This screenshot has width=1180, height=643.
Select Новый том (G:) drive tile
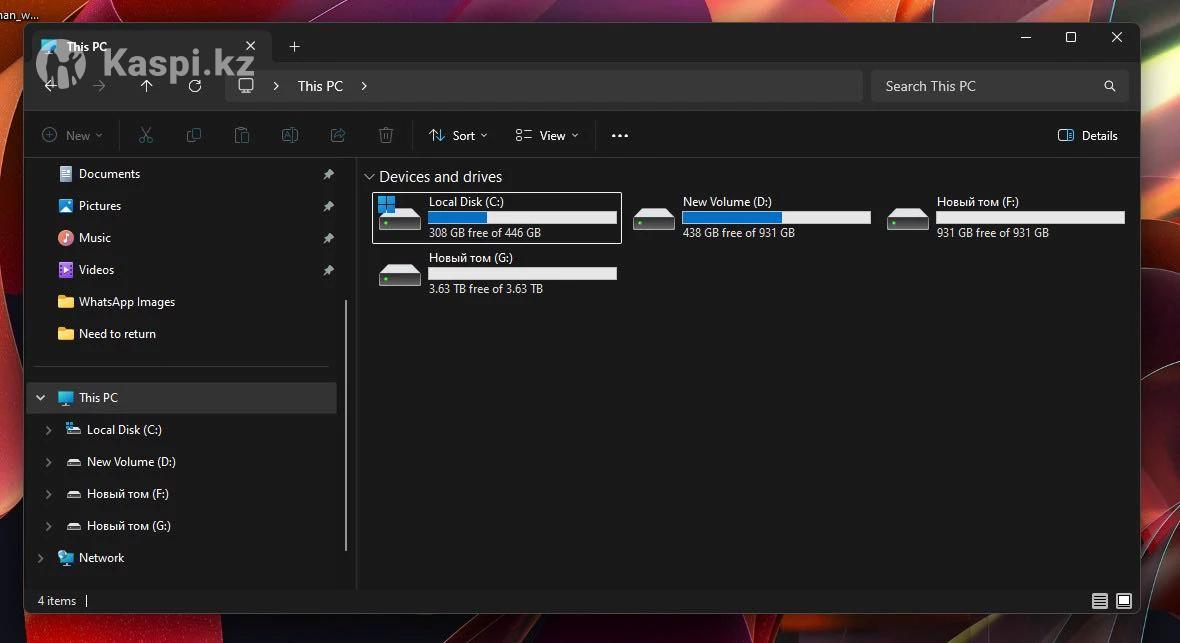pyautogui.click(x=497, y=274)
